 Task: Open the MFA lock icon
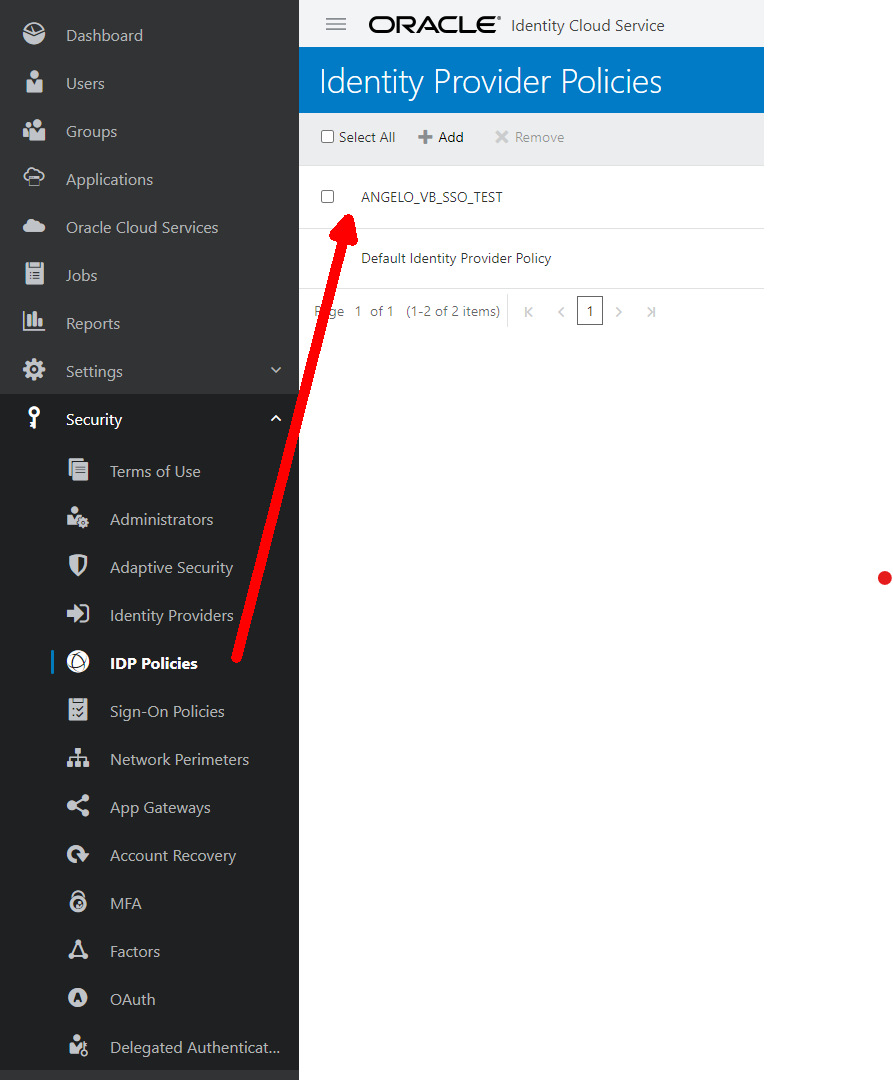pos(78,903)
